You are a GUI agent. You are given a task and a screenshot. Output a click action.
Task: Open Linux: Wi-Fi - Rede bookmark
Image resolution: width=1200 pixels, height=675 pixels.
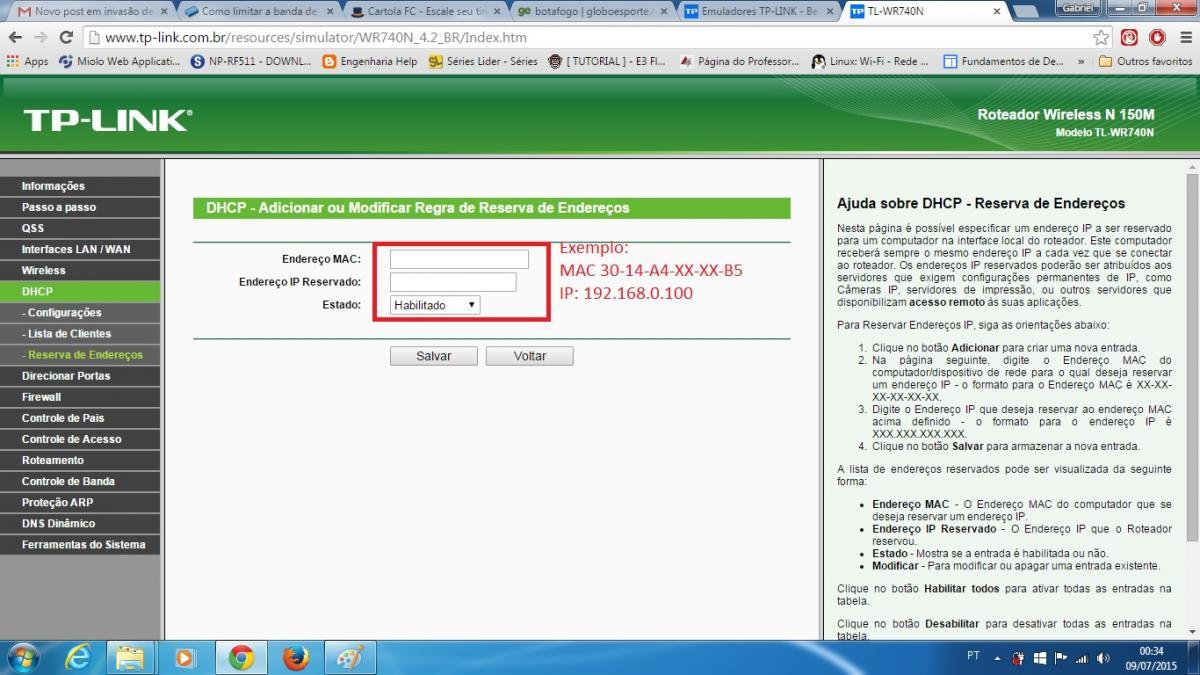871,61
